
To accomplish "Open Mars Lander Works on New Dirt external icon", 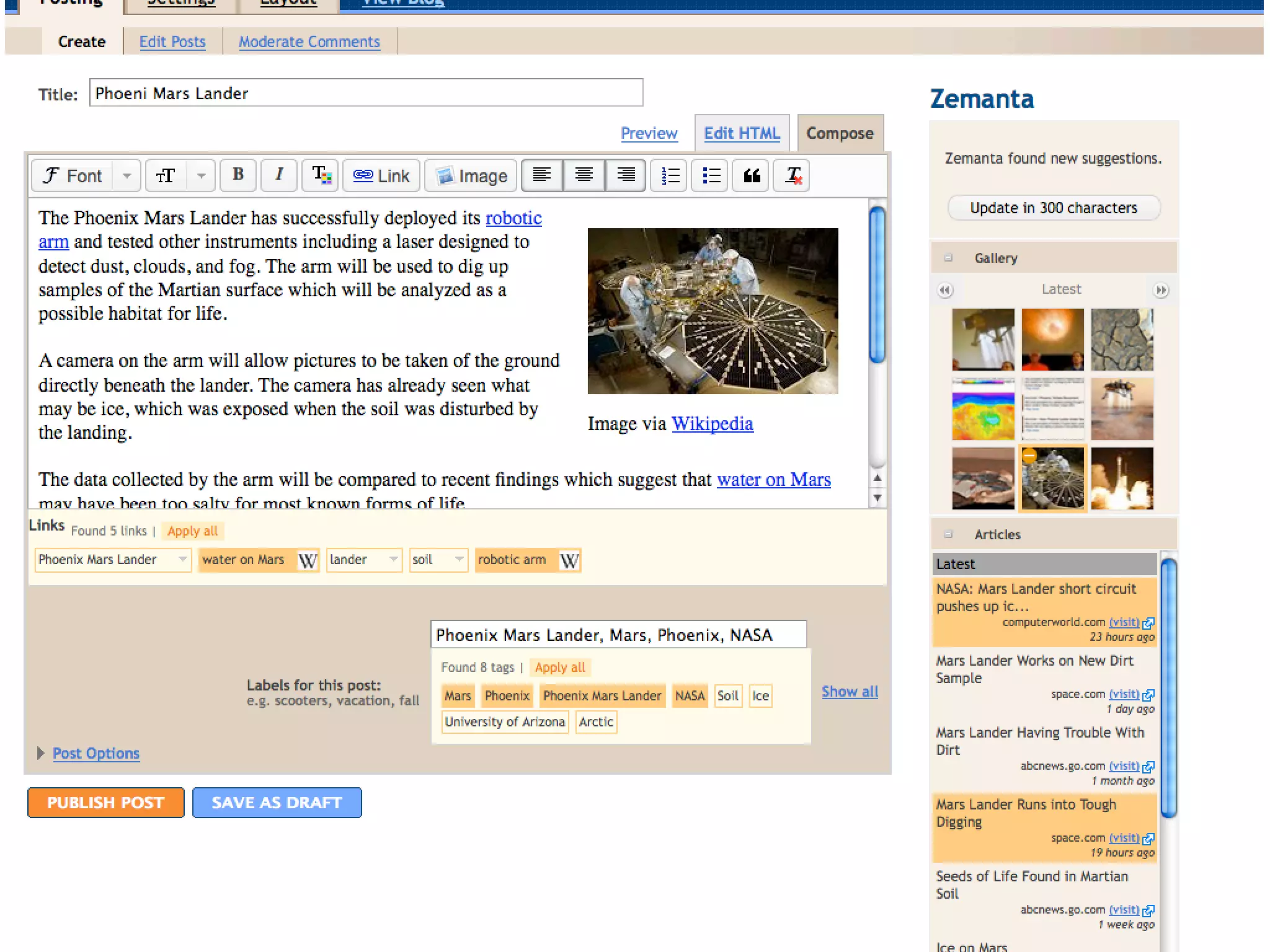I will [1148, 695].
